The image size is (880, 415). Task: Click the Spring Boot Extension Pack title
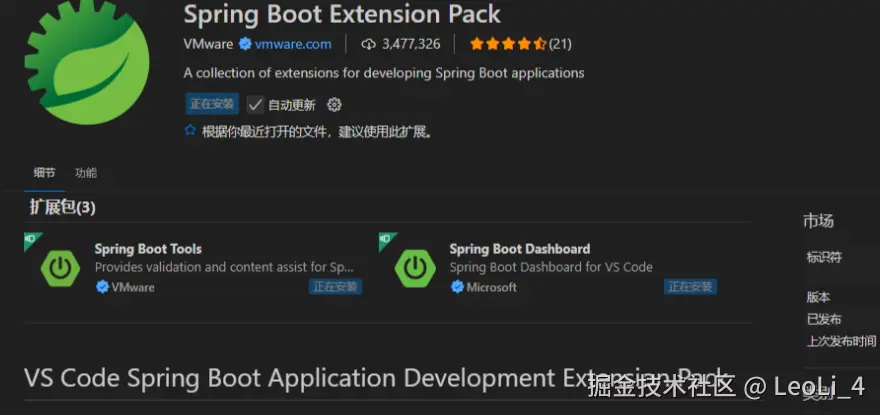click(342, 14)
